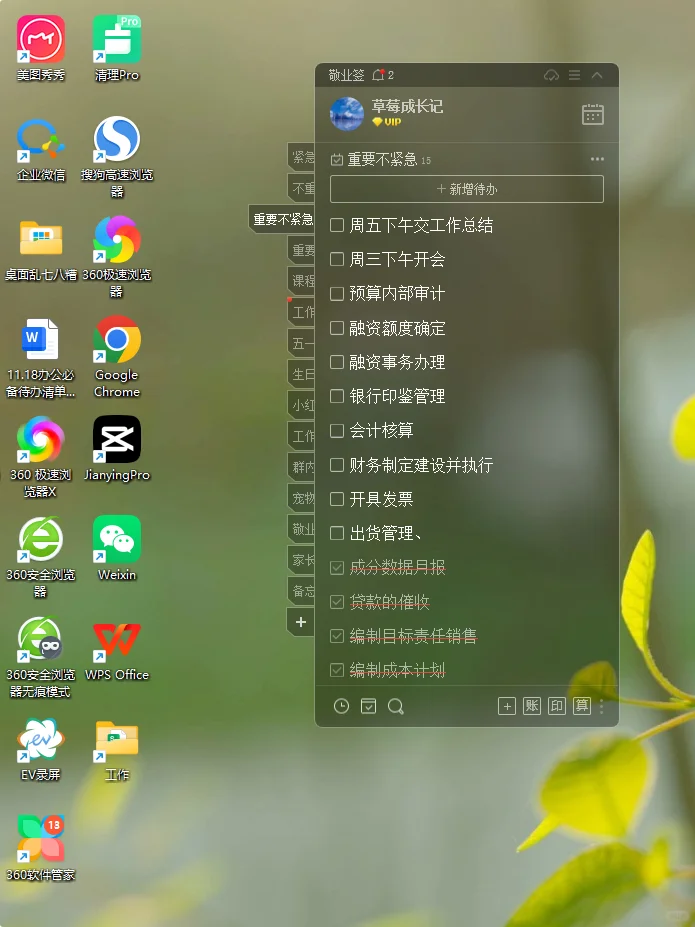Select the Weixin desktop icon
This screenshot has height=927, width=695.
117,548
